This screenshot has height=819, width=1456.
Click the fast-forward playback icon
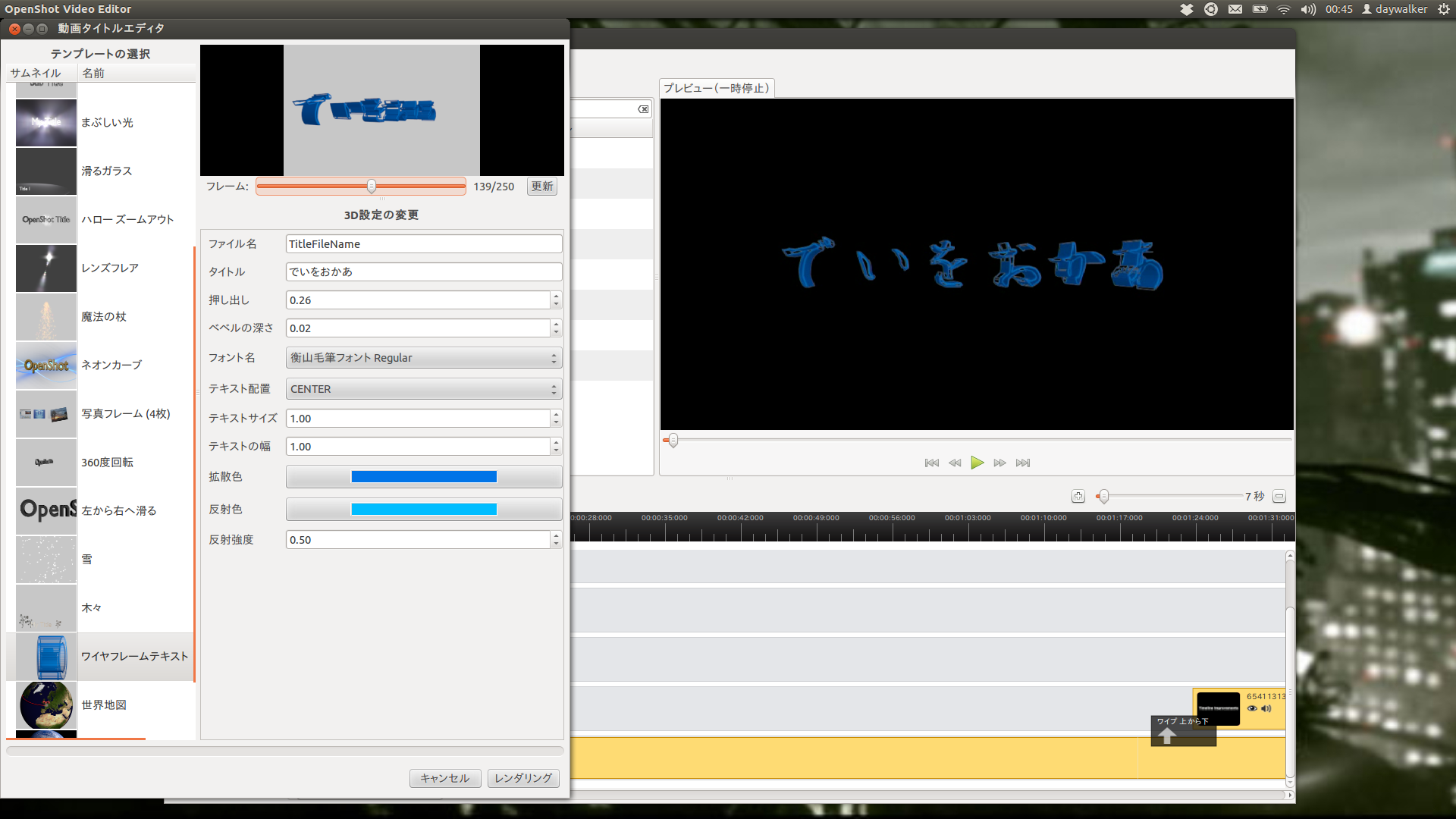pos(999,462)
